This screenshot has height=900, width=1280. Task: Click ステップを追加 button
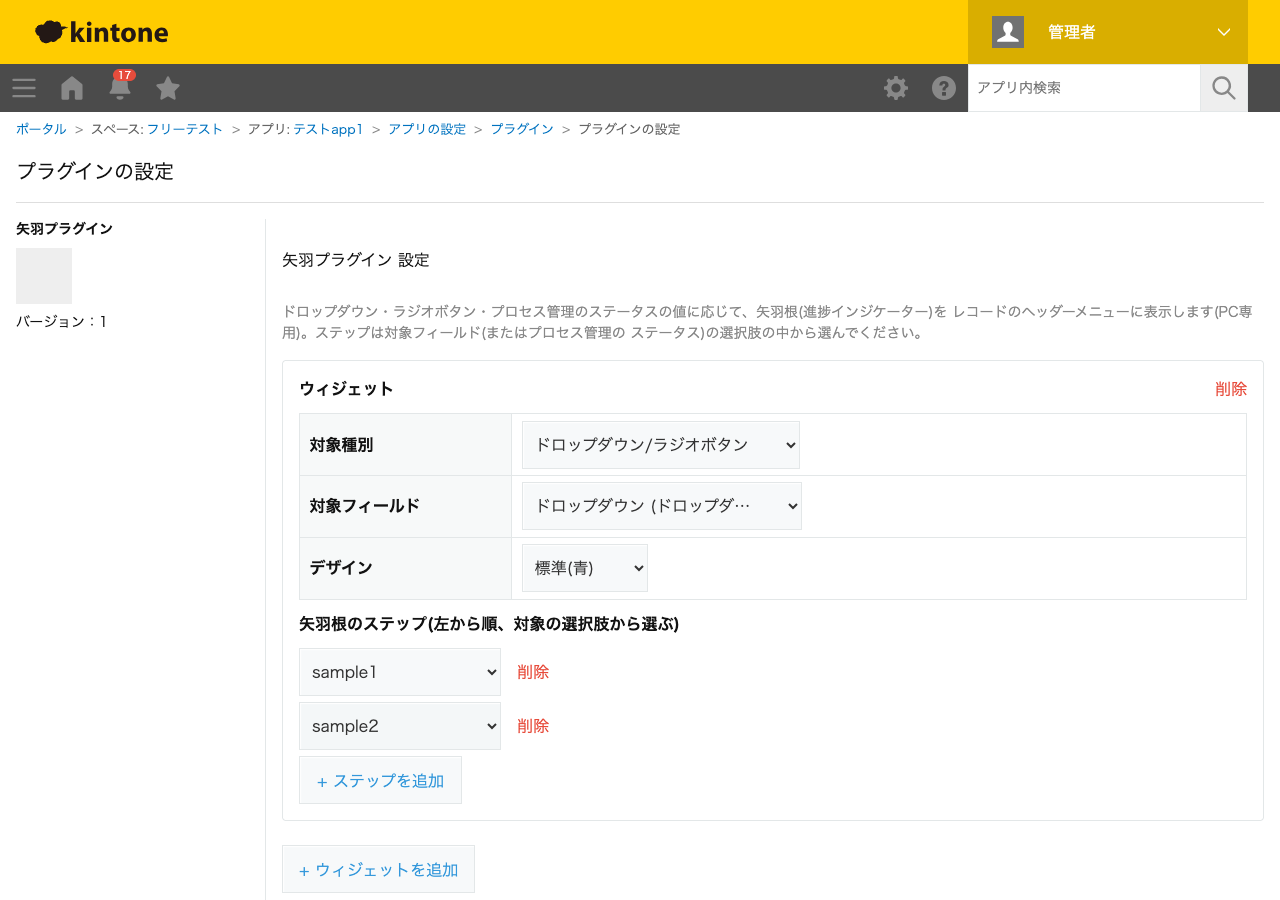click(x=380, y=780)
